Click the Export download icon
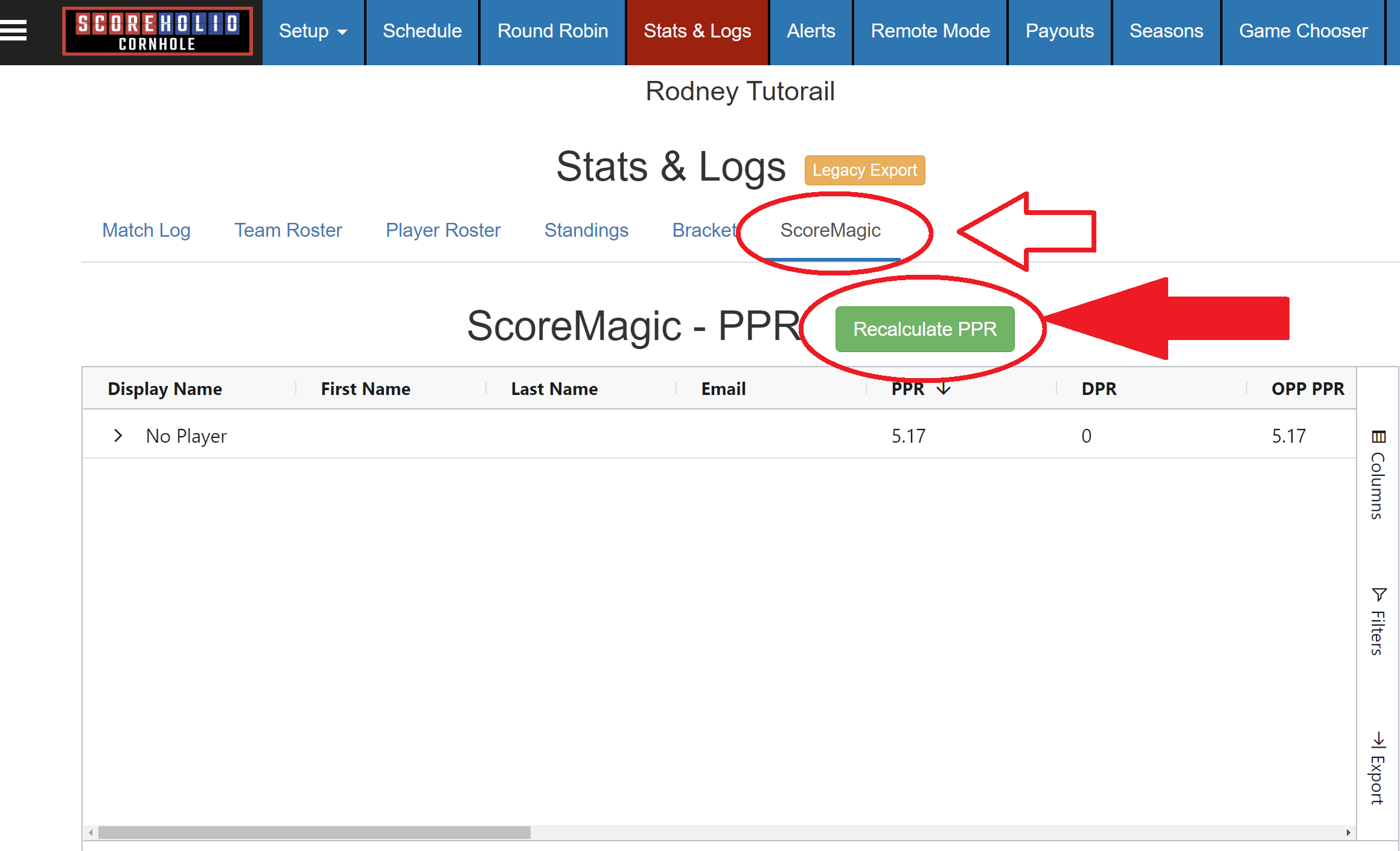 [x=1378, y=740]
